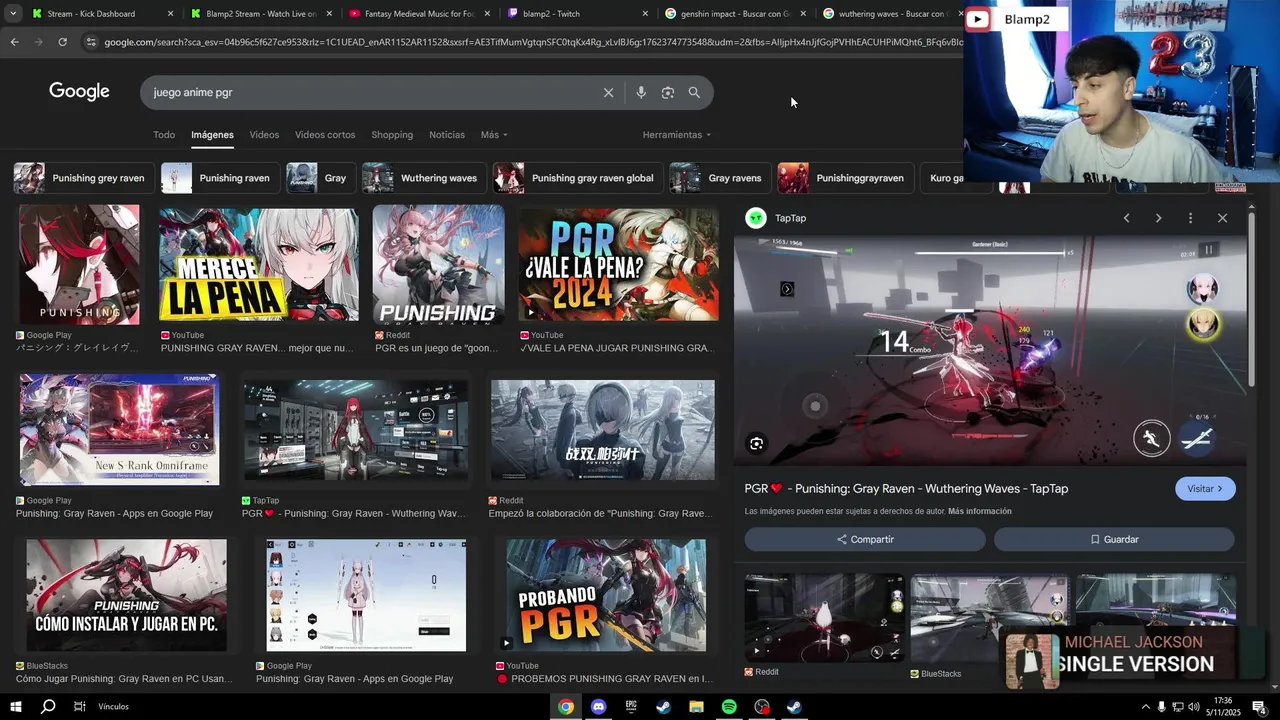Switch to Chrome on the taskbar
1280x720 pixels.
(566, 707)
